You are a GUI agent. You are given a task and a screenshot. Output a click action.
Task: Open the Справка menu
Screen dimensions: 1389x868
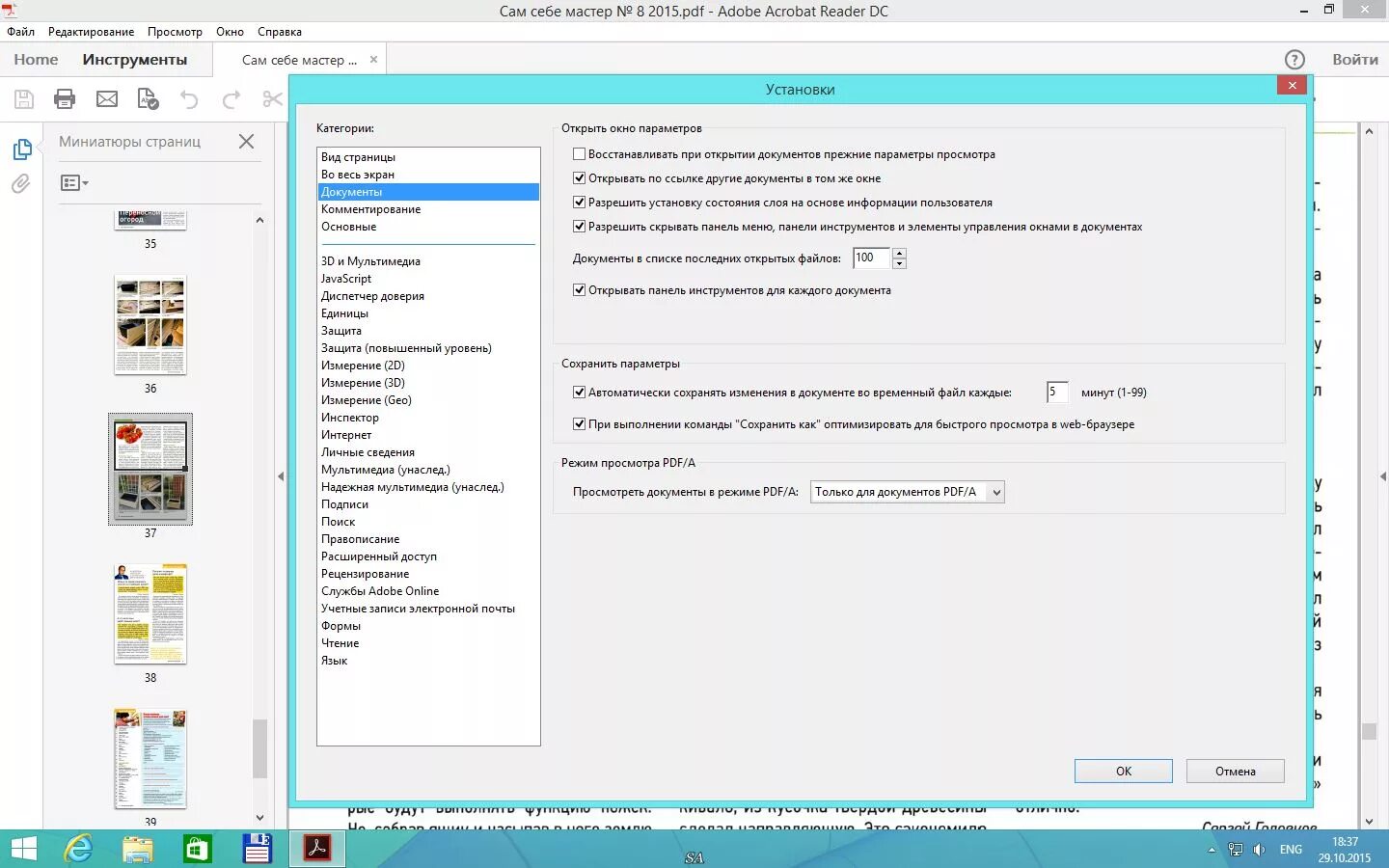[280, 32]
